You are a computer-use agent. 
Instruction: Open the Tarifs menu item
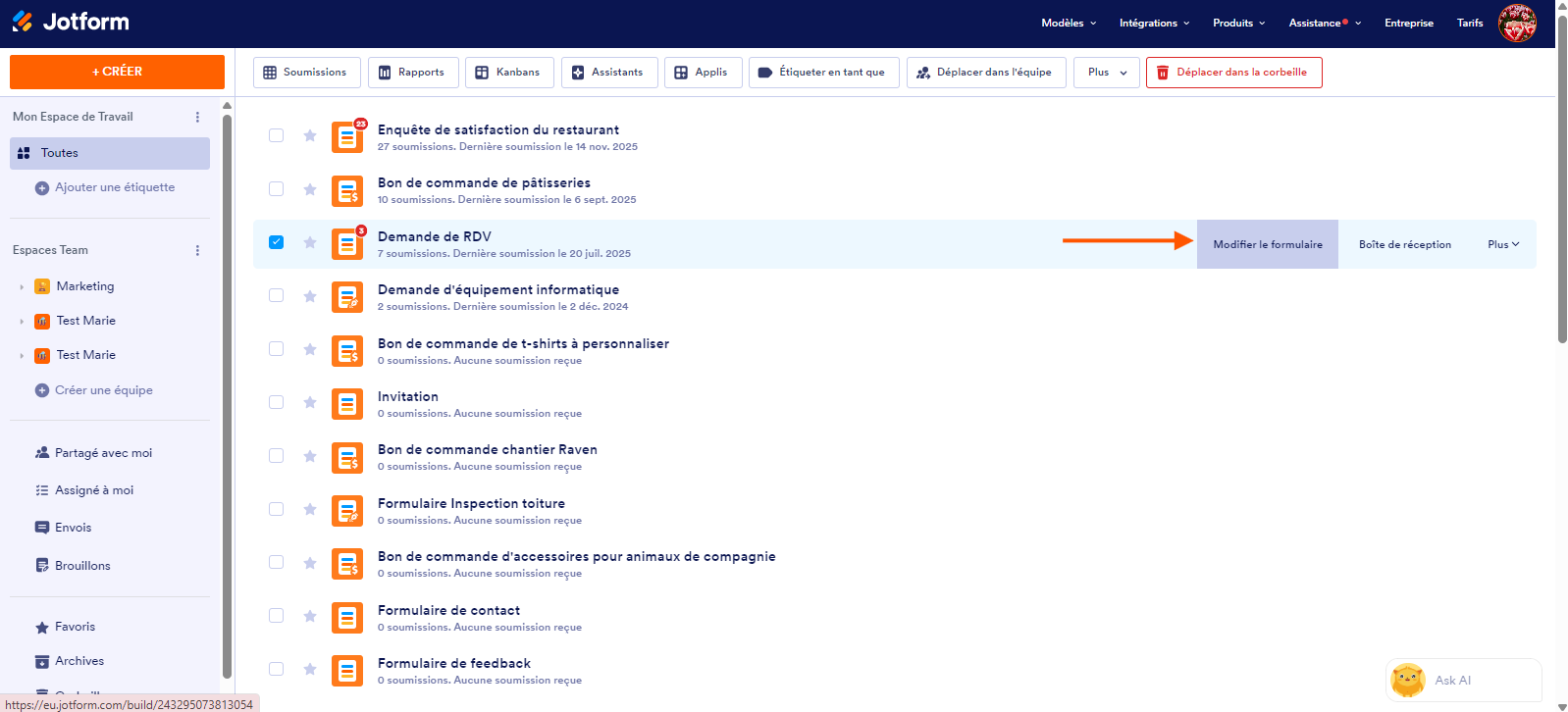tap(1470, 23)
